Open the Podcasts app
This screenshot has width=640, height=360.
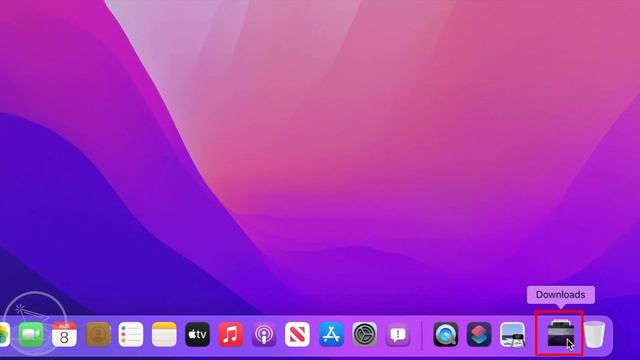pyautogui.click(x=264, y=334)
